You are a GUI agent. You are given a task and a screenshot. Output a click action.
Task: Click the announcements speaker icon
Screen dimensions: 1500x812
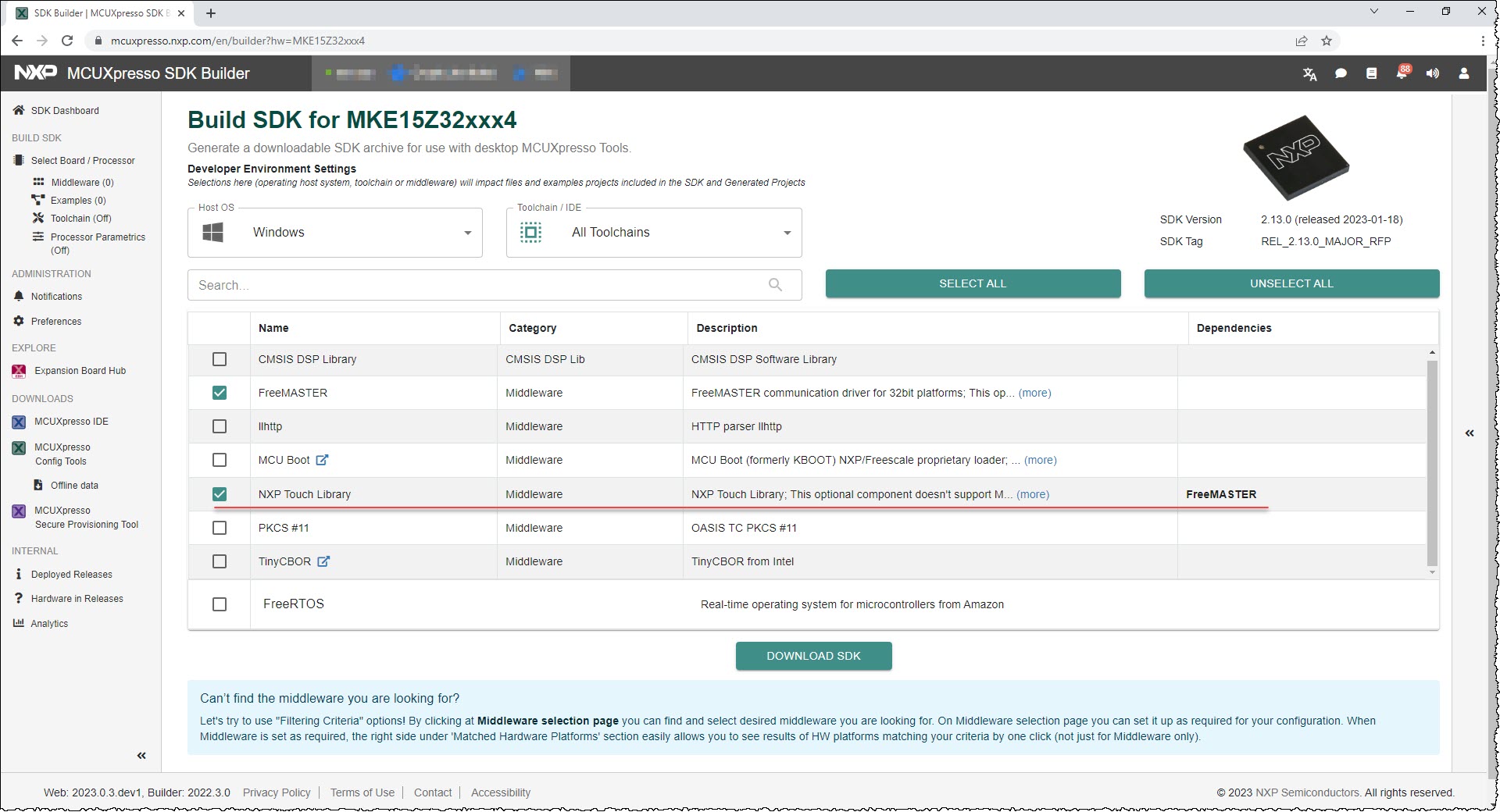pos(1432,73)
